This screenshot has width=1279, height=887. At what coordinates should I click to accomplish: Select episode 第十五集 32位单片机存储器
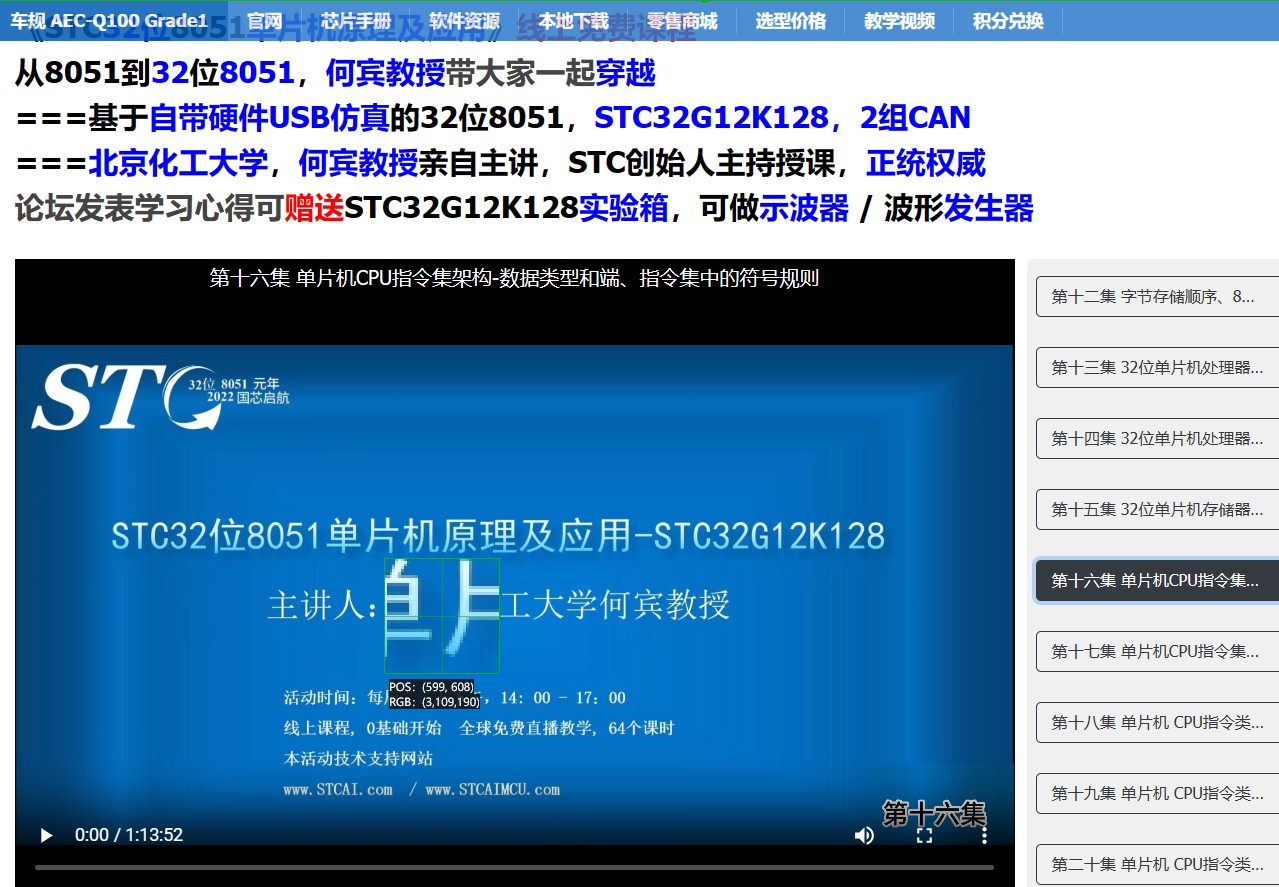pyautogui.click(x=1157, y=509)
